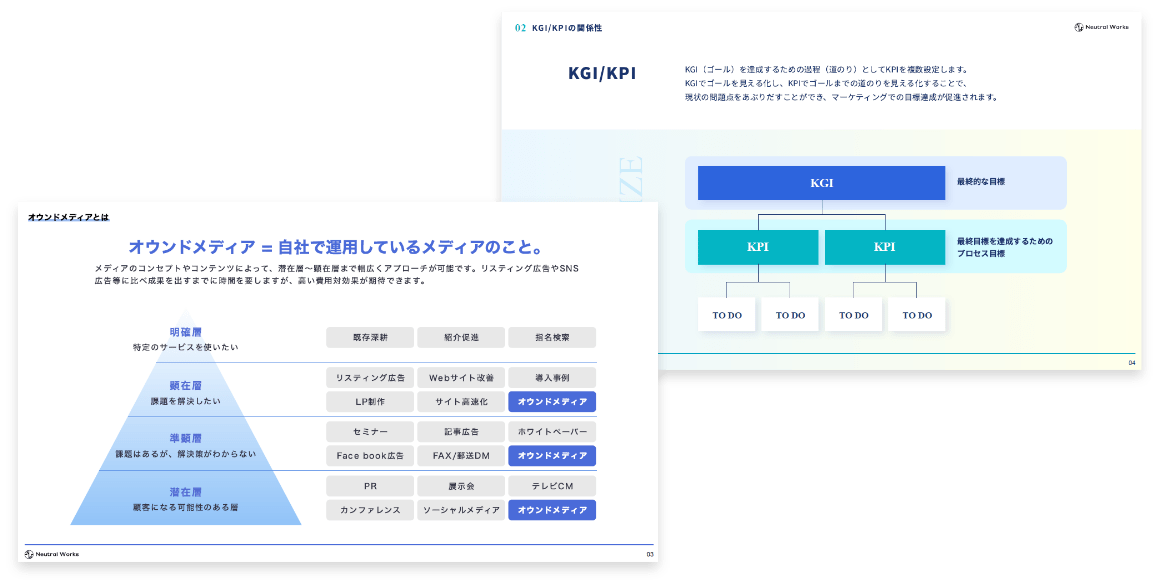Select the ホワイトペーパー tag
This screenshot has width=1160, height=586.
552,432
